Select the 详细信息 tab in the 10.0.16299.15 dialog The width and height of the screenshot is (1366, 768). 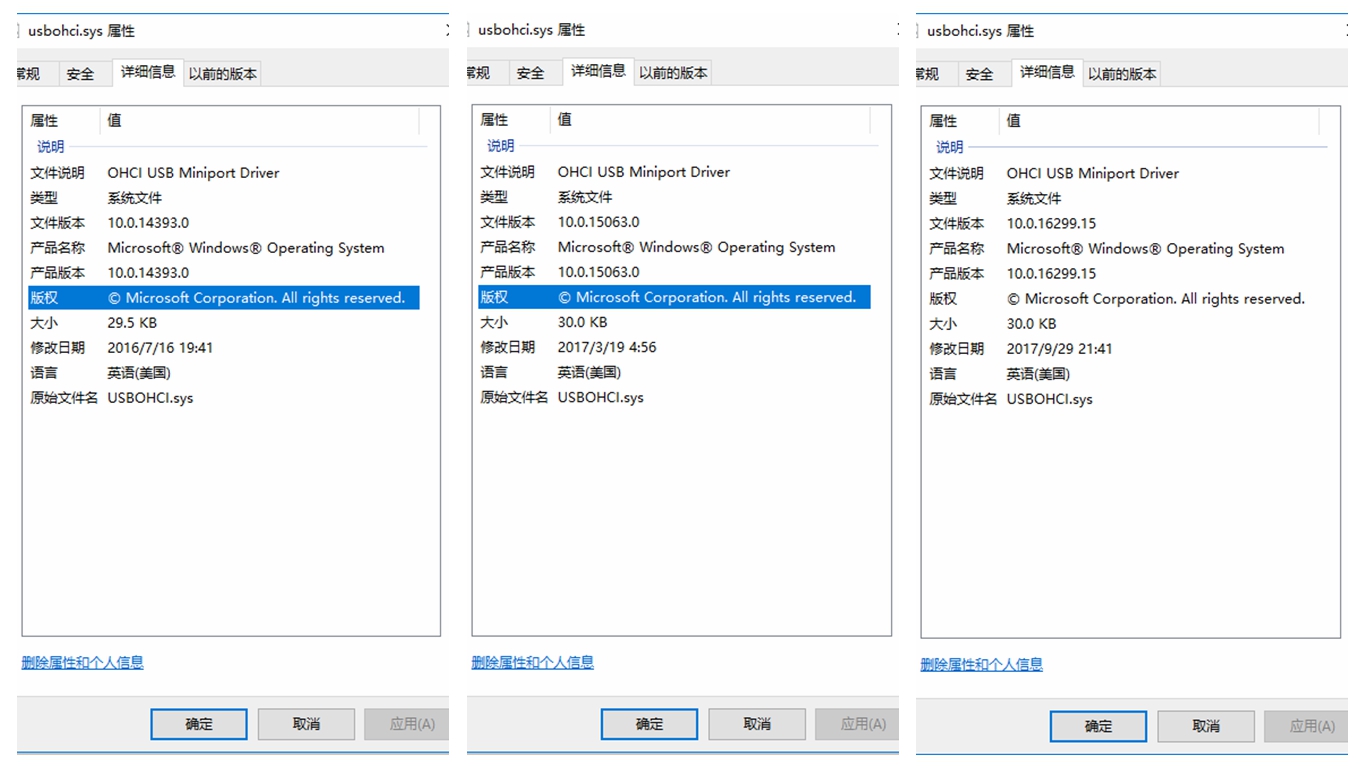1047,72
